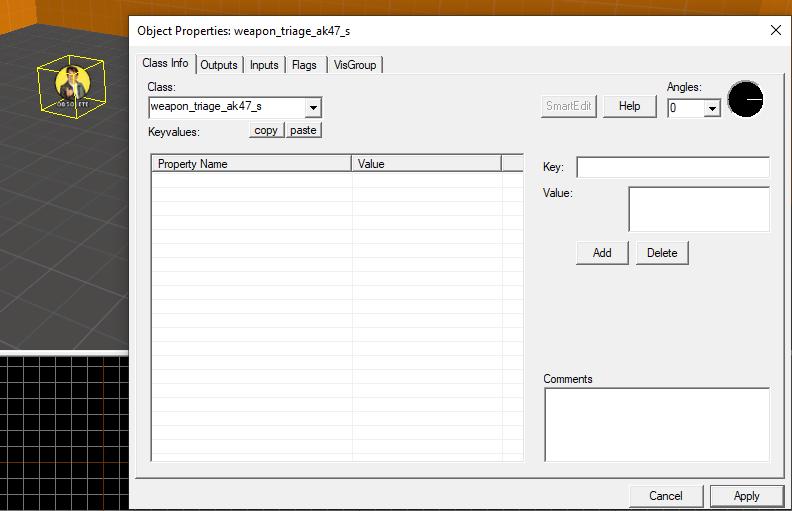
Task: Expand the Angles dropdown arrow
Action: pyautogui.click(x=712, y=109)
